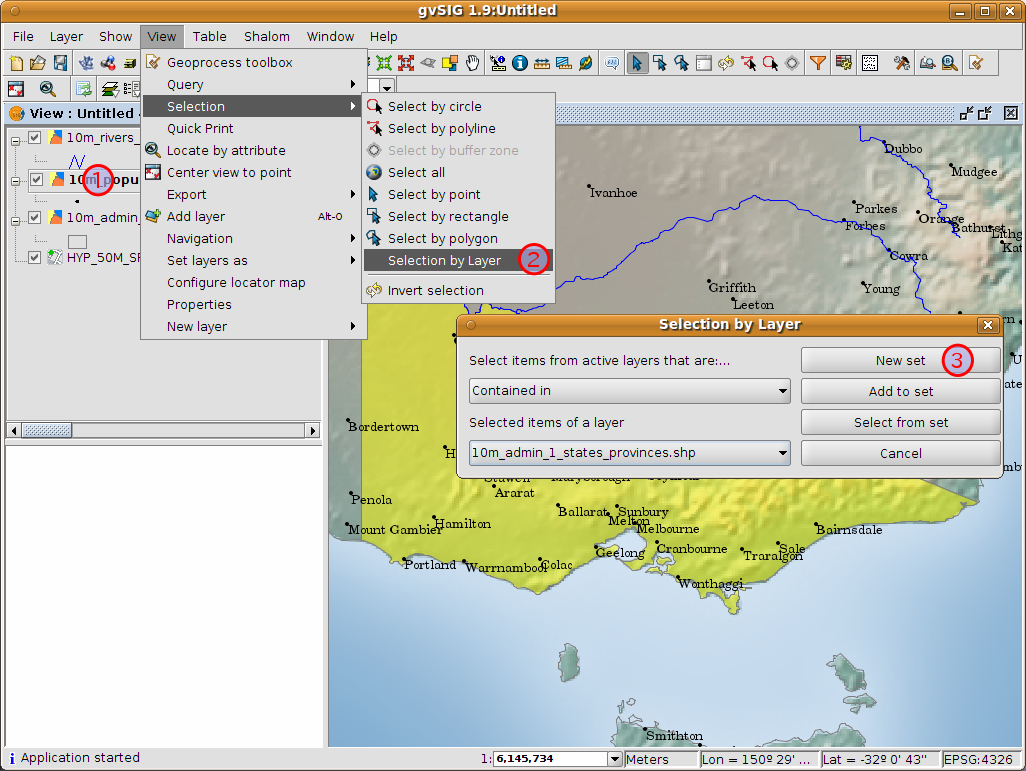Open the Table menu
1026x771 pixels.
tap(209, 37)
